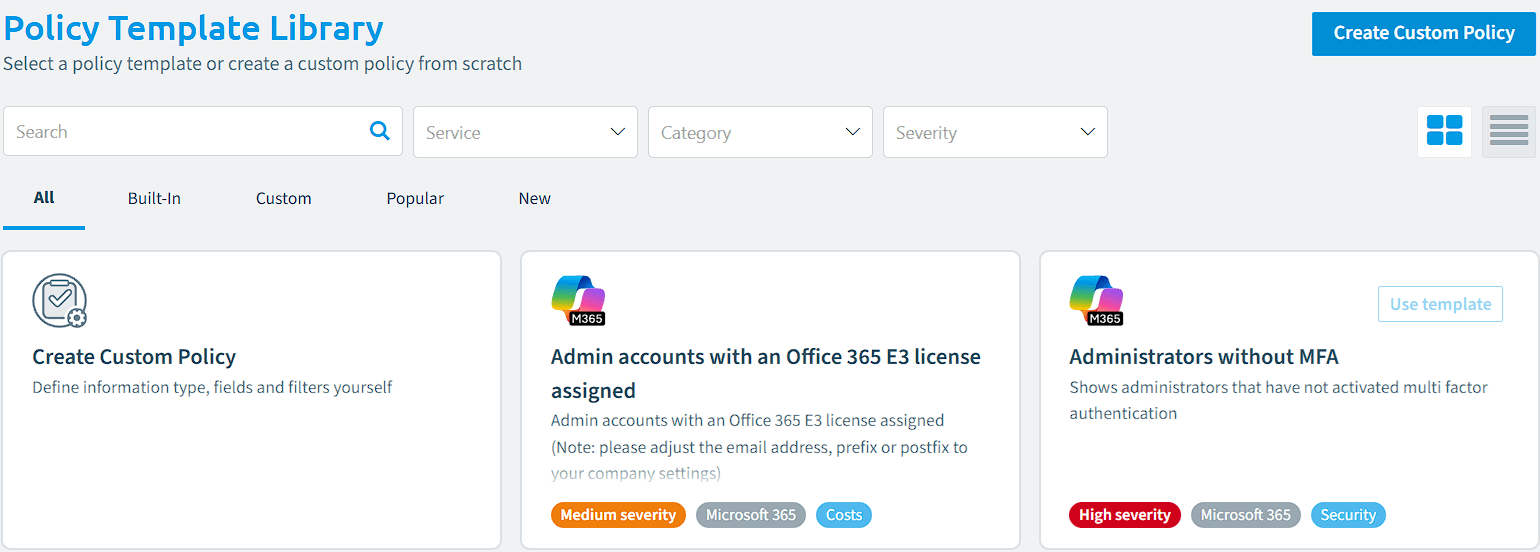Open the Service dropdown
This screenshot has height=552, width=1540.
[x=525, y=132]
